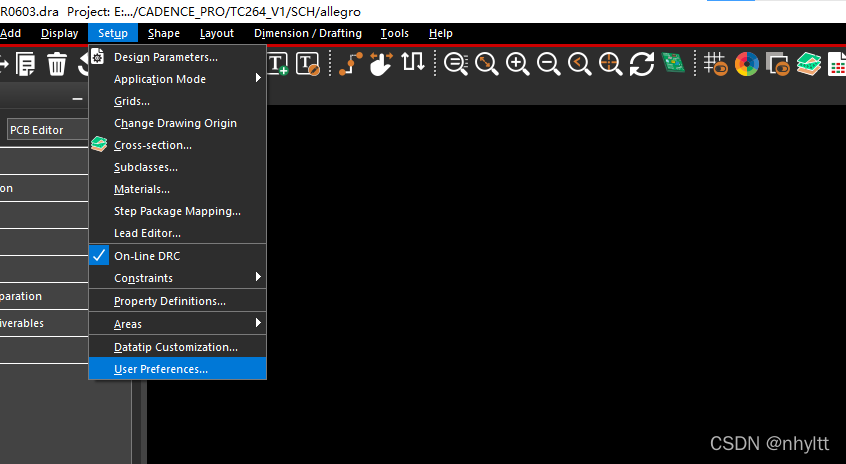The image size is (846, 464).
Task: Expand the Application Mode submenu
Action: coord(160,79)
